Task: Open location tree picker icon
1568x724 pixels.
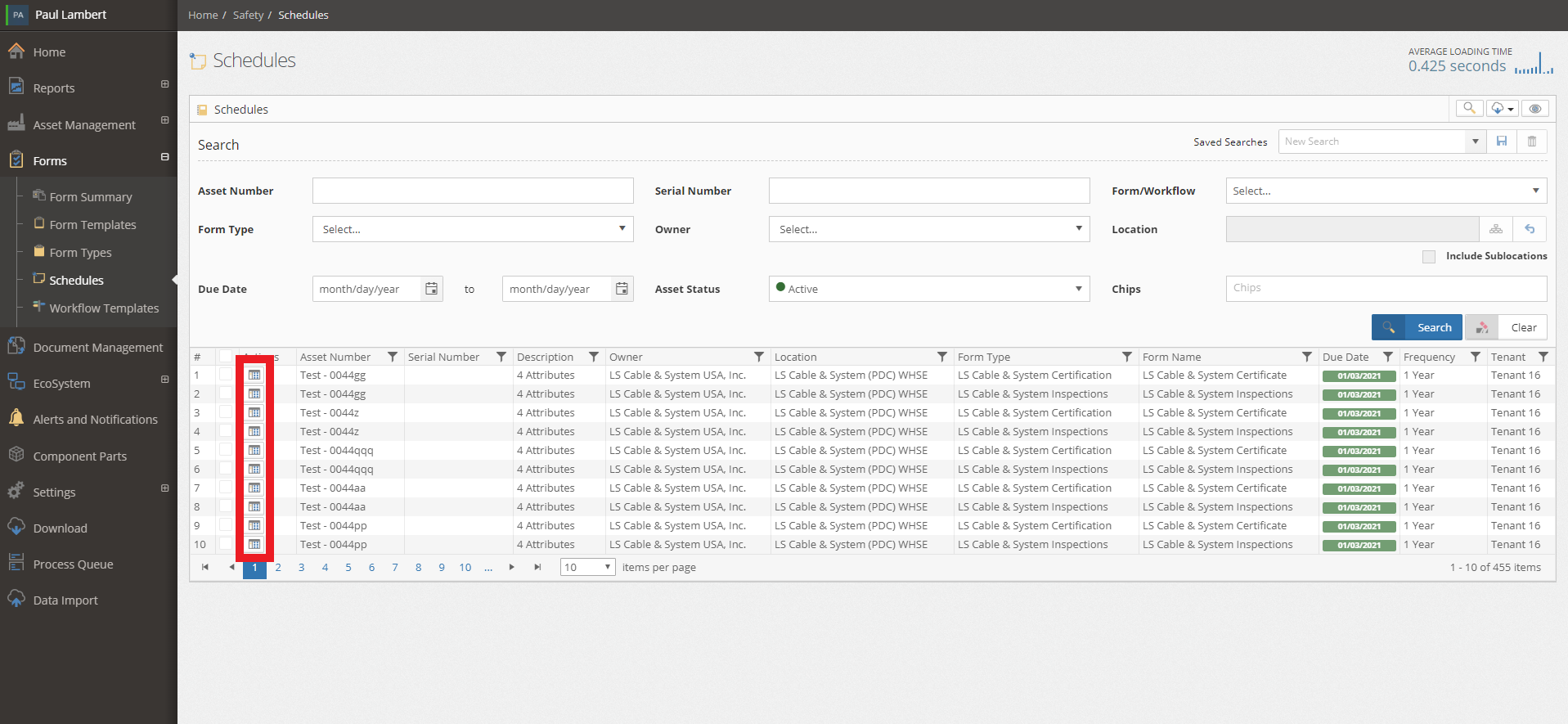Action: (x=1496, y=229)
